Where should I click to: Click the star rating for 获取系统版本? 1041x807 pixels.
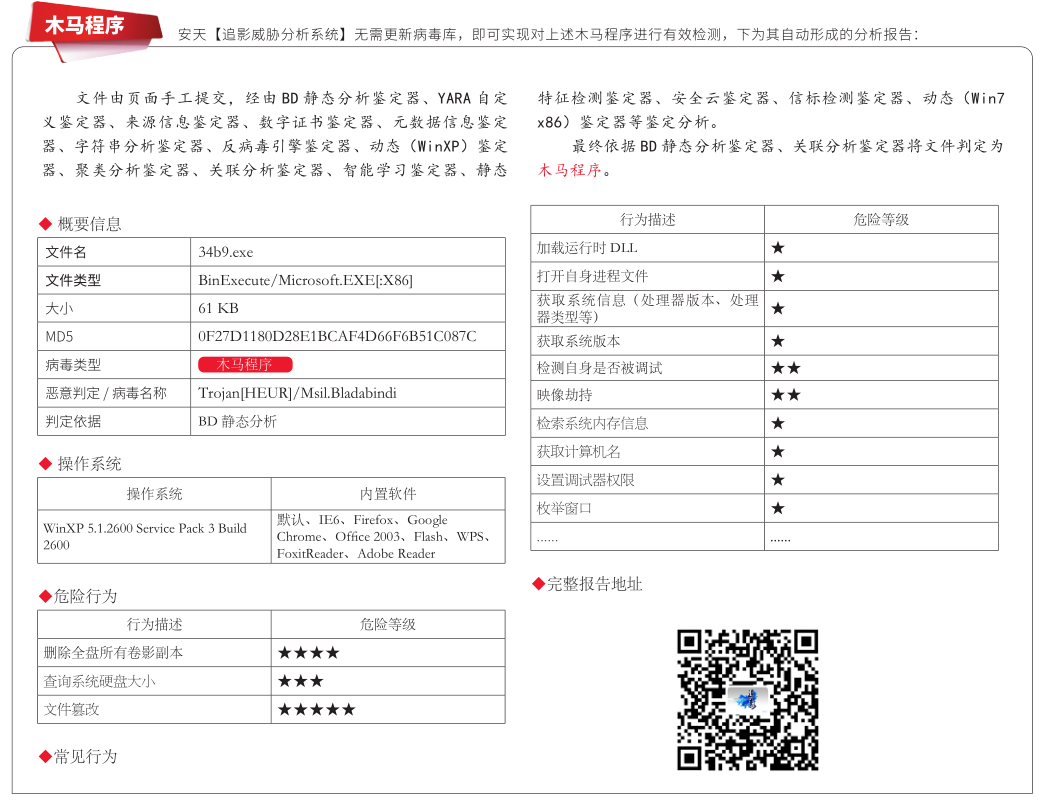click(778, 341)
